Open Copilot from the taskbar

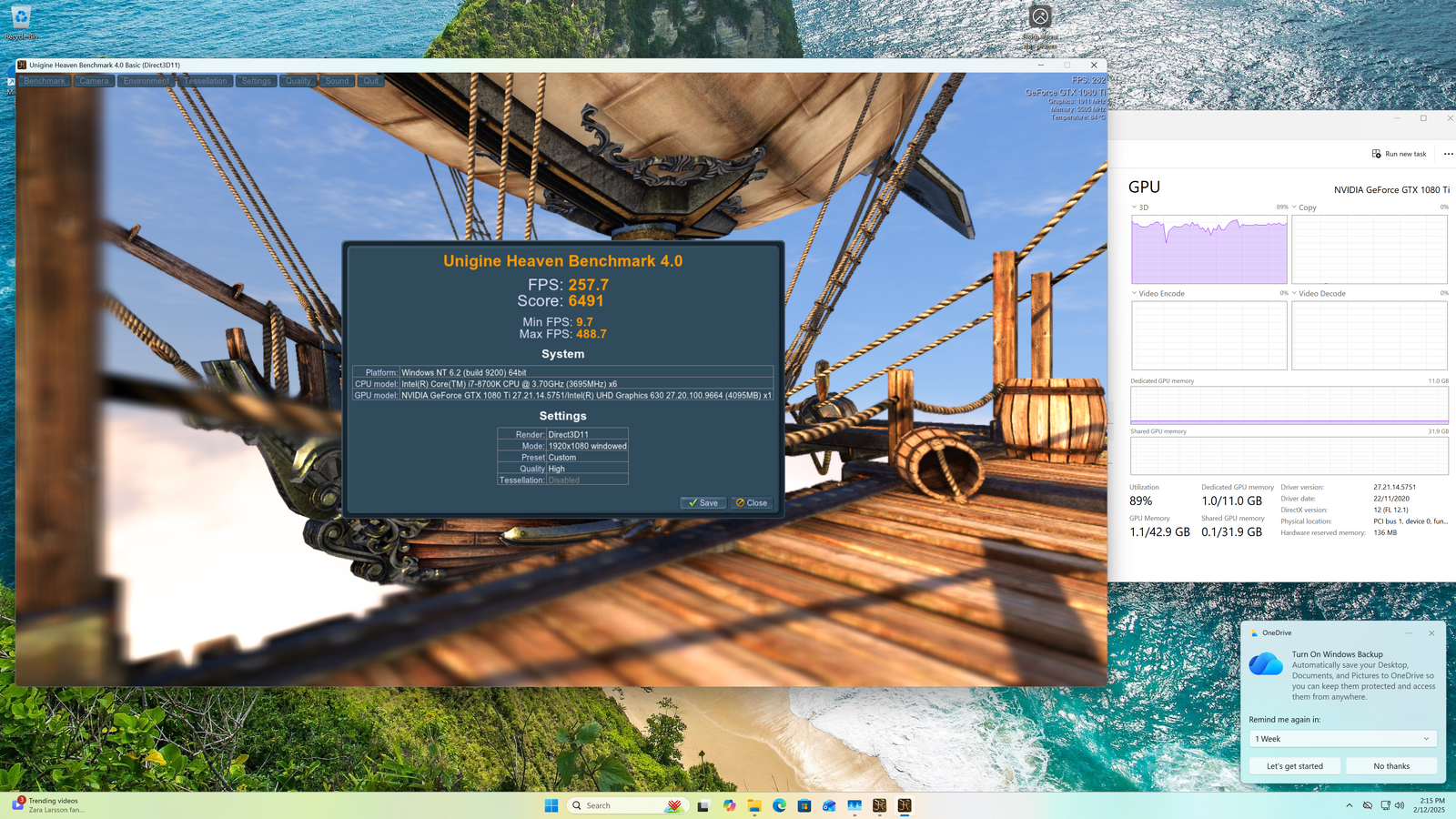pos(730,805)
